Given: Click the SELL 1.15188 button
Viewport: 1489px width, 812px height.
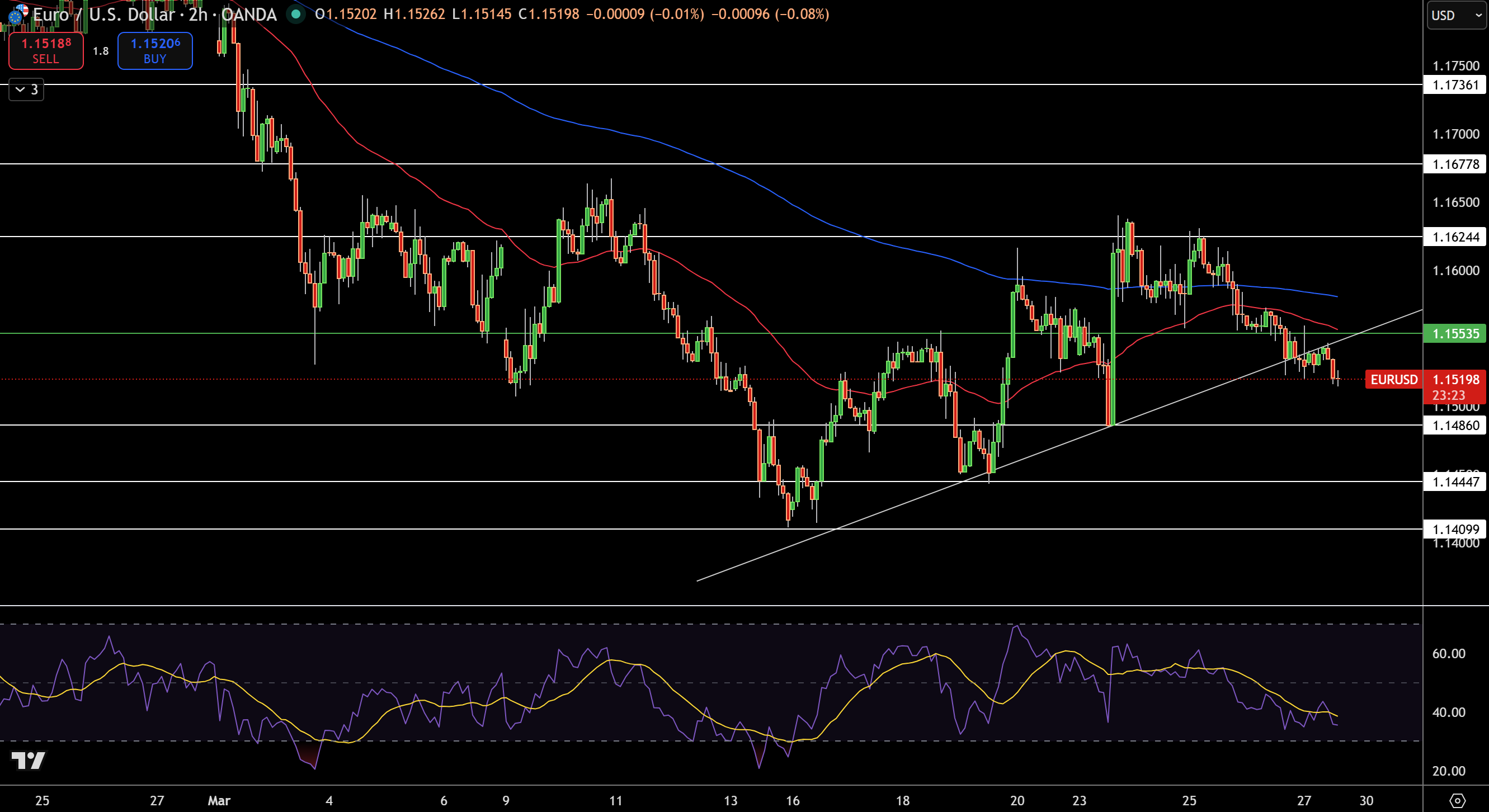Looking at the screenshot, I should click(x=46, y=51).
